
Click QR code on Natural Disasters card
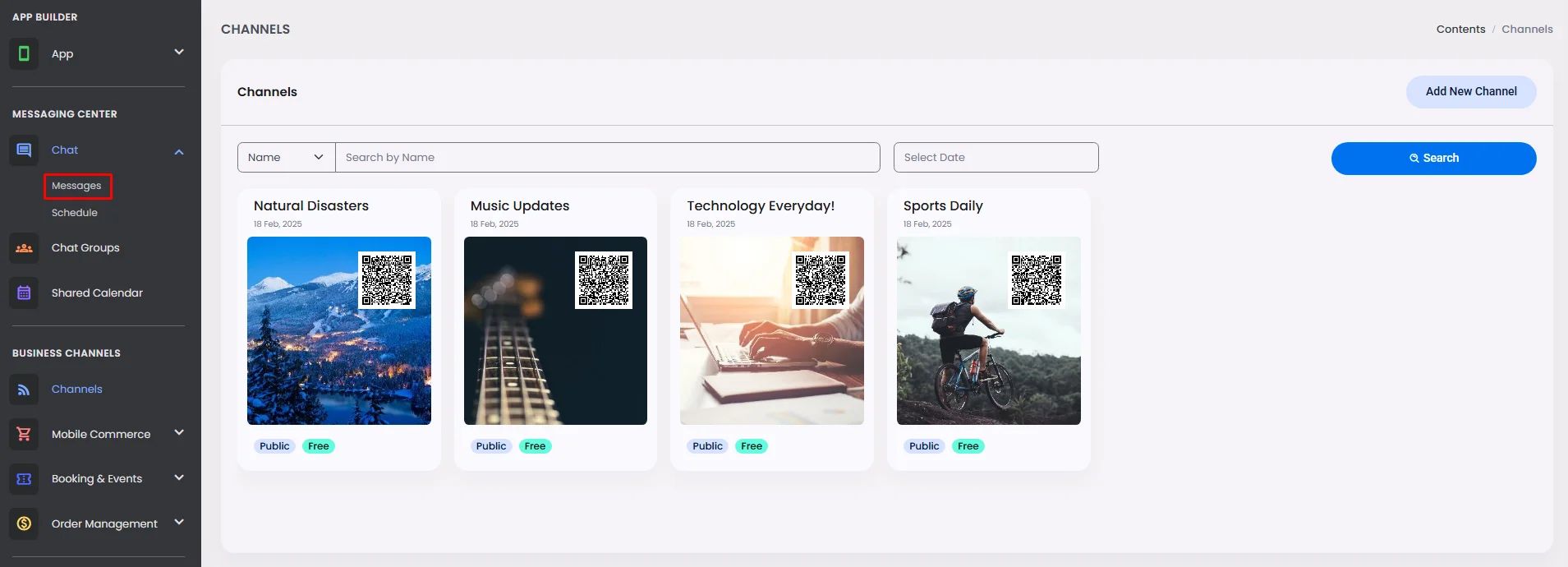click(x=387, y=280)
